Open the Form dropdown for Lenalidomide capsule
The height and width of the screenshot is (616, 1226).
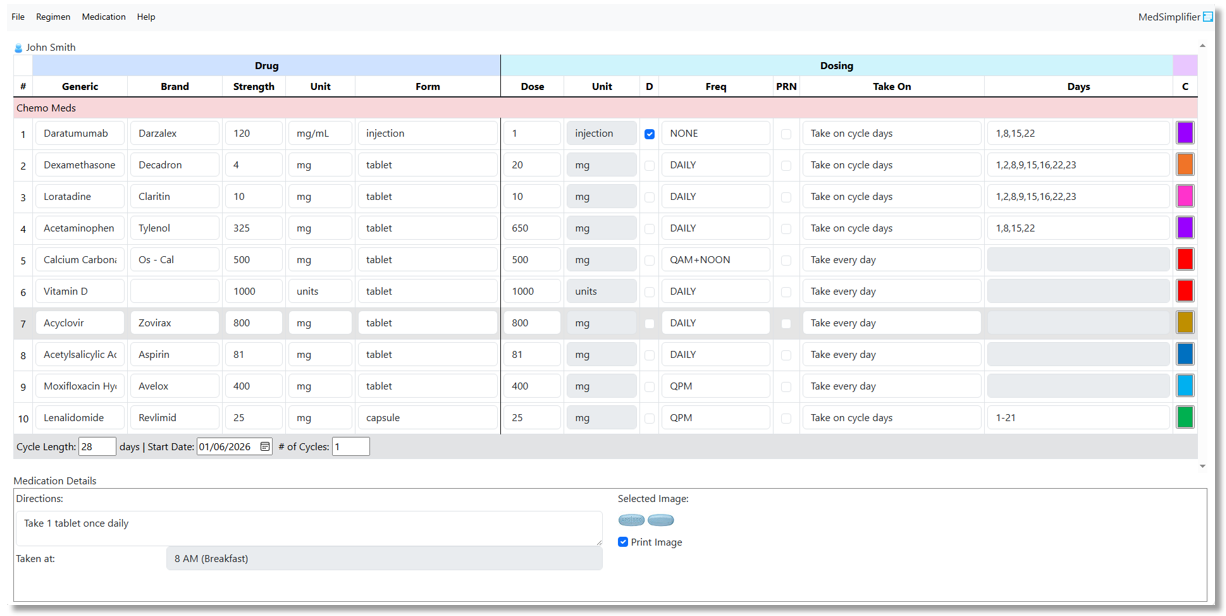(x=427, y=418)
